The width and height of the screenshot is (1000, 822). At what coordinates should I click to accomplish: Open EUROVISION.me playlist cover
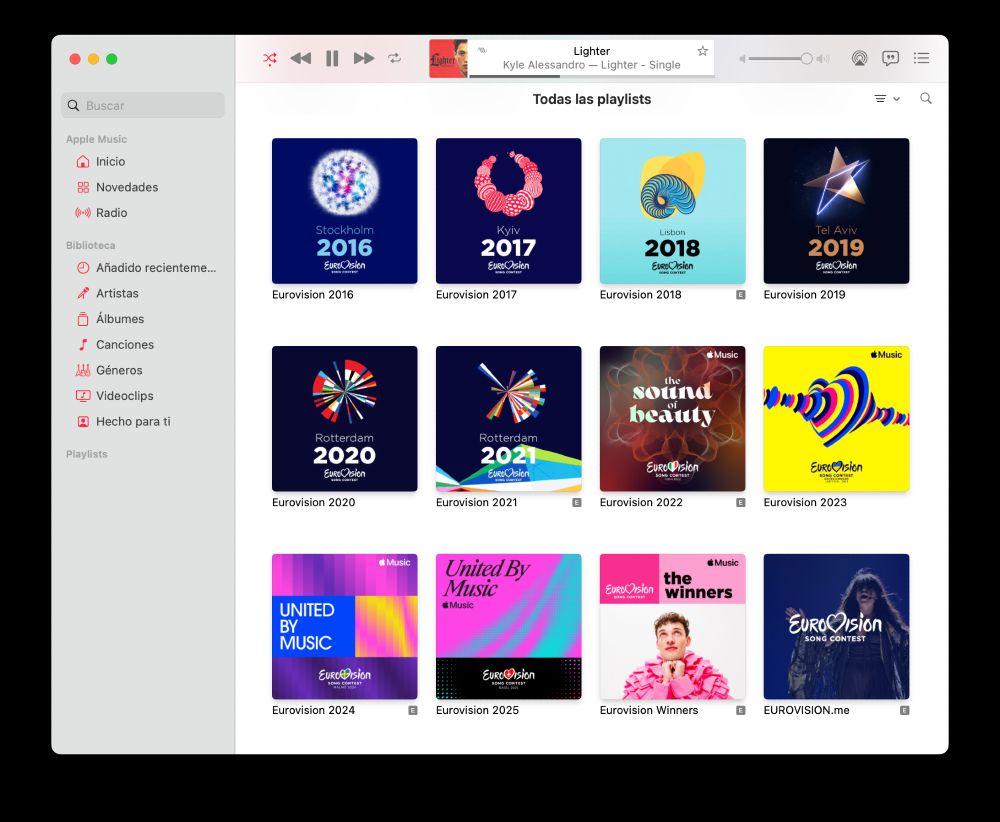[836, 627]
